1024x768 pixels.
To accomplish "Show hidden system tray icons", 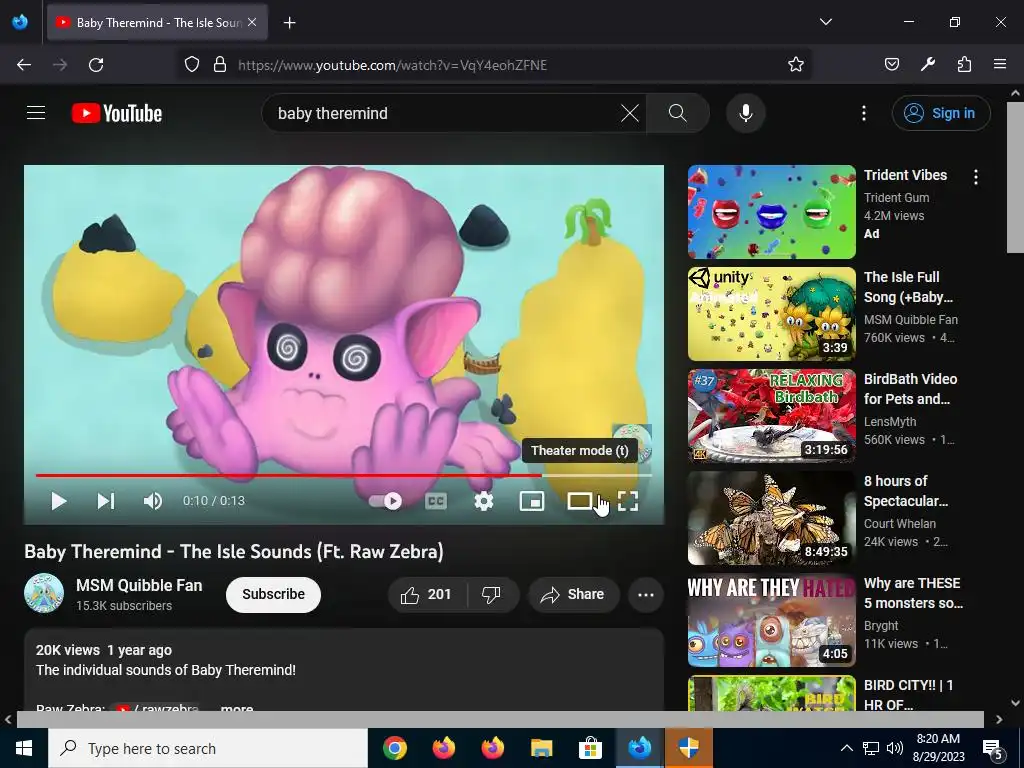I will click(846, 748).
